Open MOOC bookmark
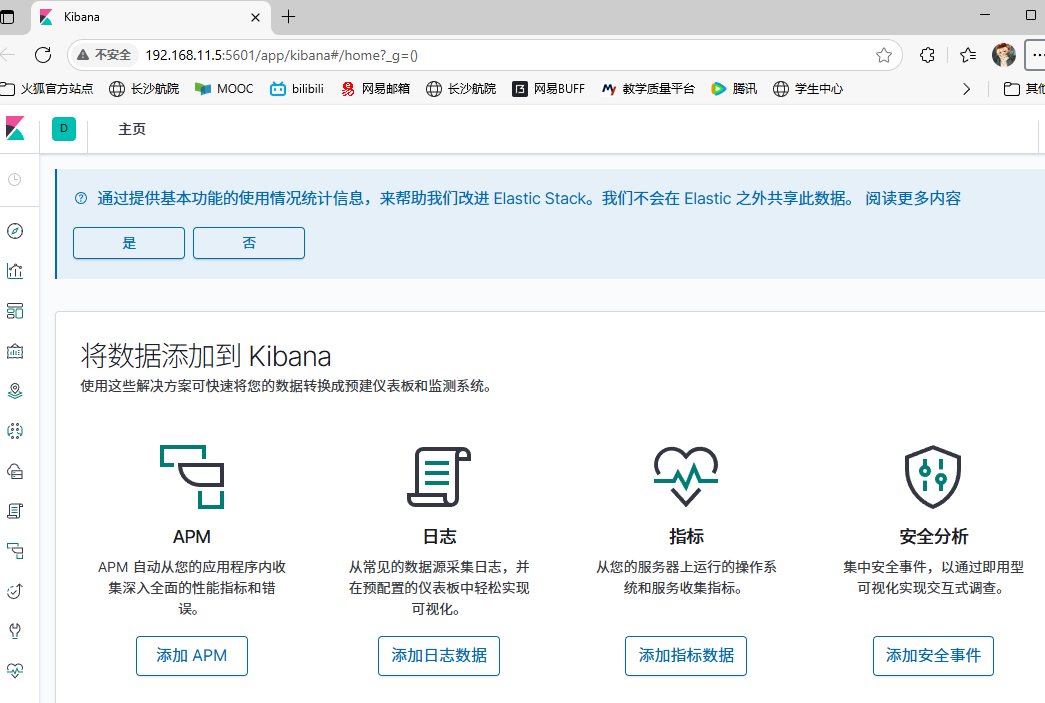1045x703 pixels. [x=224, y=89]
